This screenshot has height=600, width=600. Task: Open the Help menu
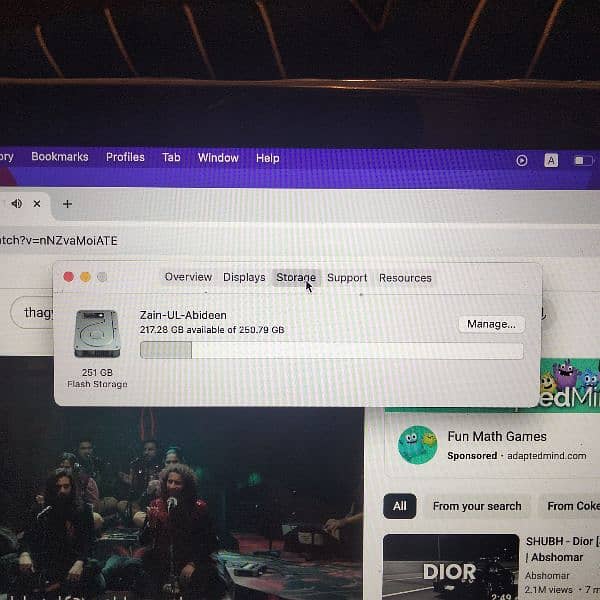[267, 158]
